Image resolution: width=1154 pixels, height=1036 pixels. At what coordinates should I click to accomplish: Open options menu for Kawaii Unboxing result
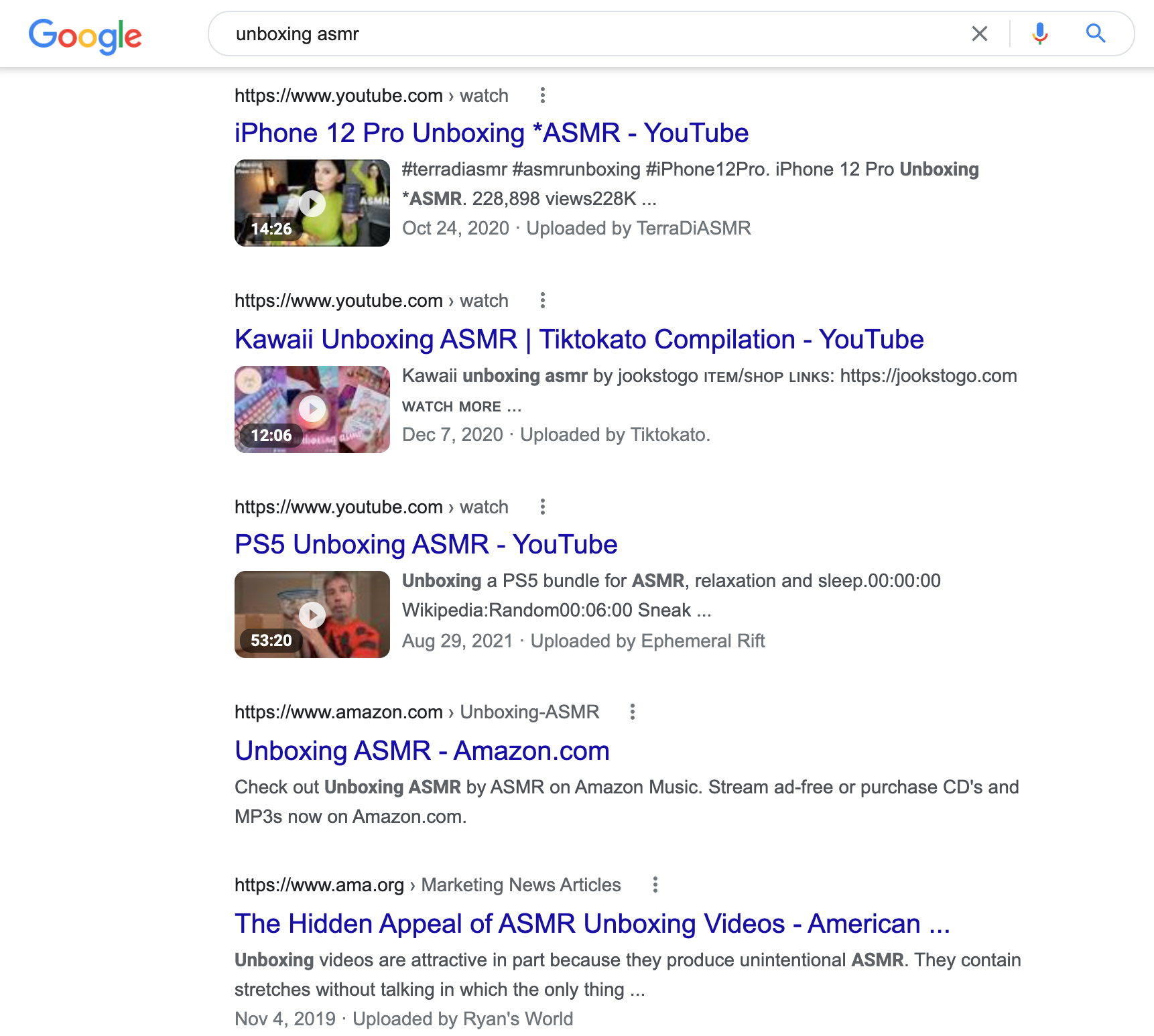542,300
